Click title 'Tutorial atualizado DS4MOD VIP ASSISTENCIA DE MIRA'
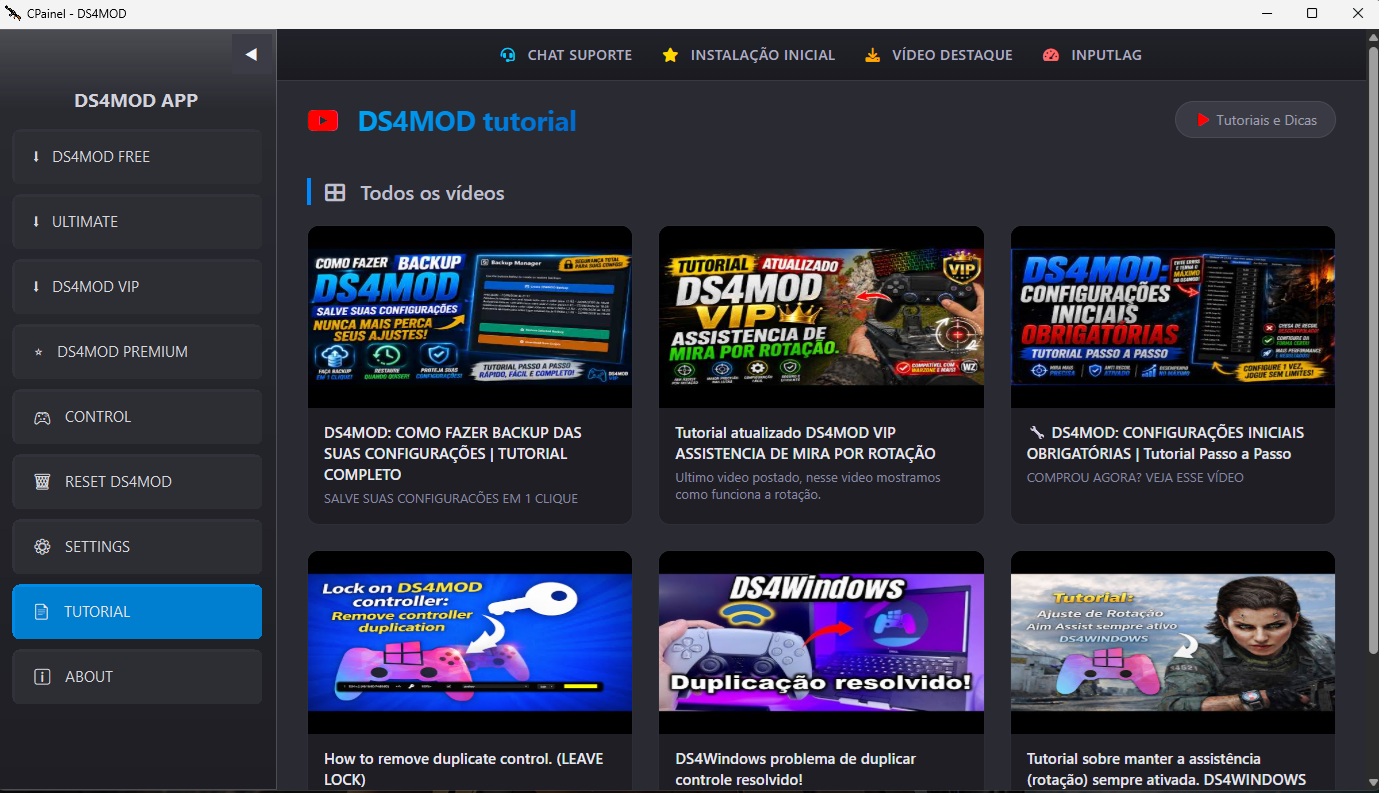The height and width of the screenshot is (793, 1400). [x=805, y=443]
